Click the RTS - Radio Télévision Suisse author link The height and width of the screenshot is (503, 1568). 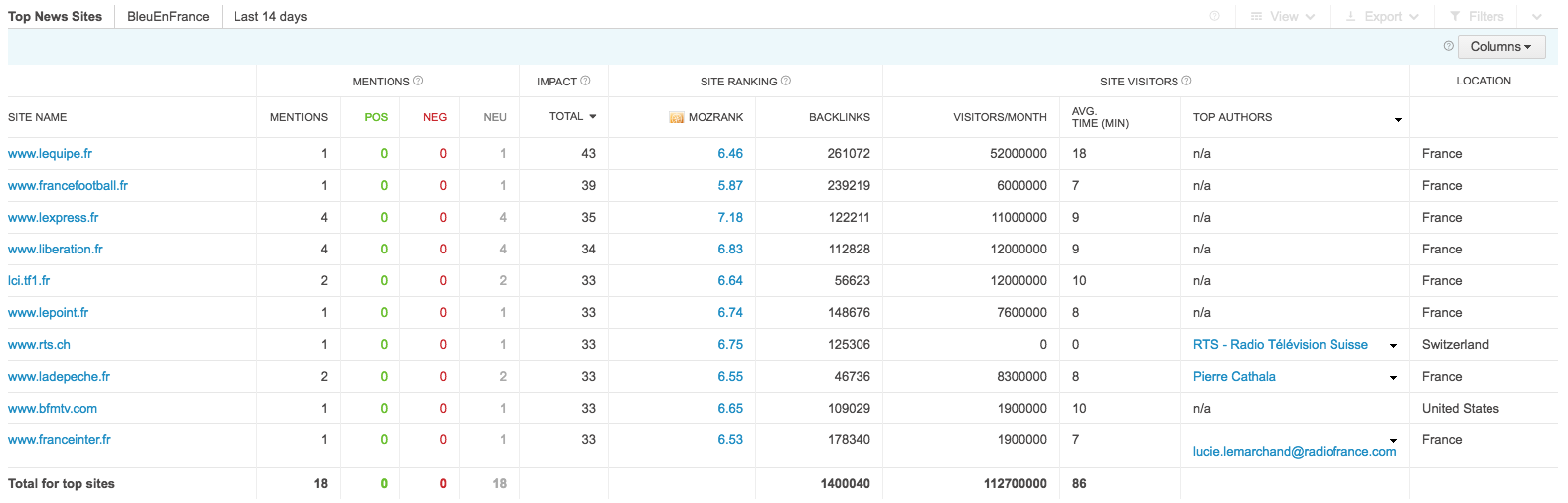(1280, 344)
